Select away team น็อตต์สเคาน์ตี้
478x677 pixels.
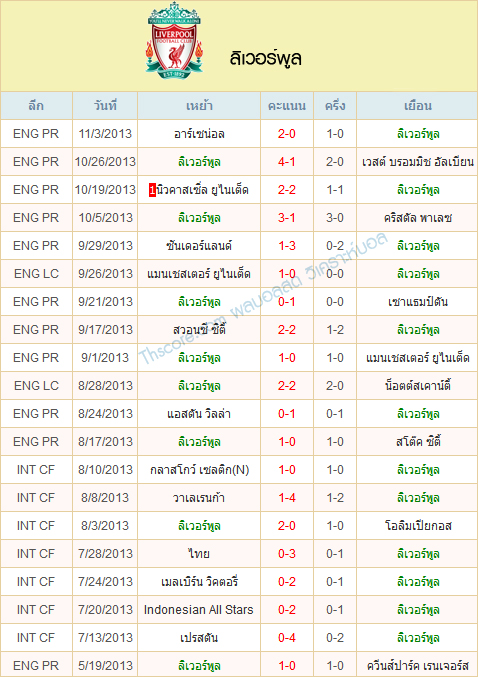[418, 386]
